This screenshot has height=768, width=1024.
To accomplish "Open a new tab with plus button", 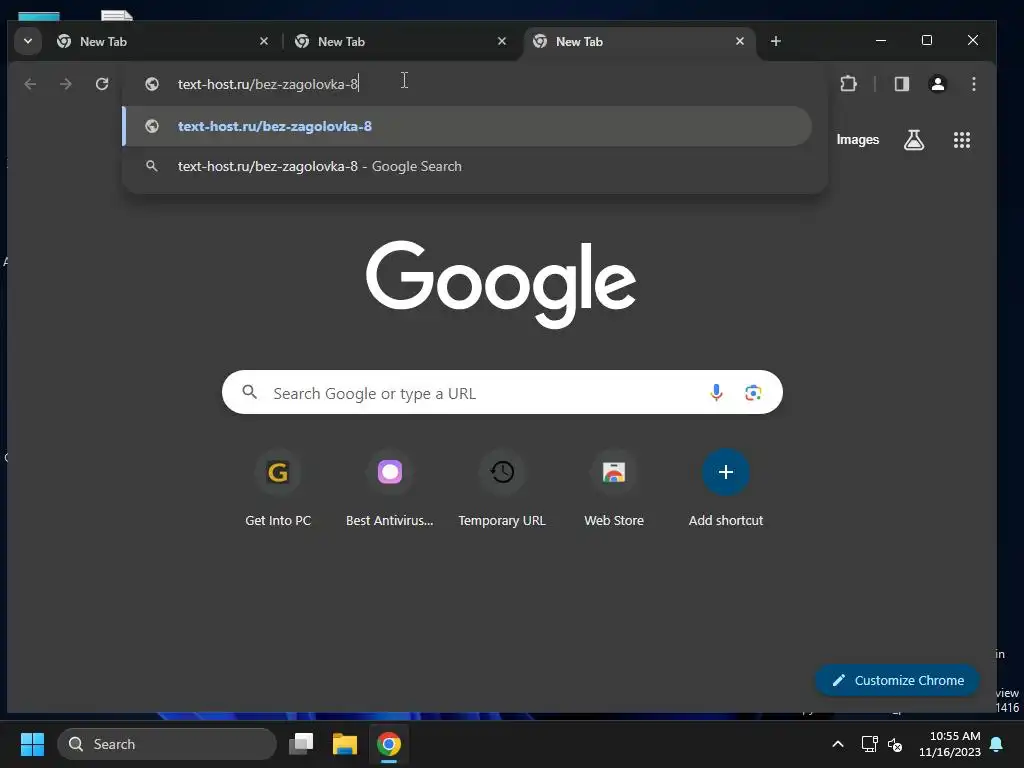I will tap(776, 41).
